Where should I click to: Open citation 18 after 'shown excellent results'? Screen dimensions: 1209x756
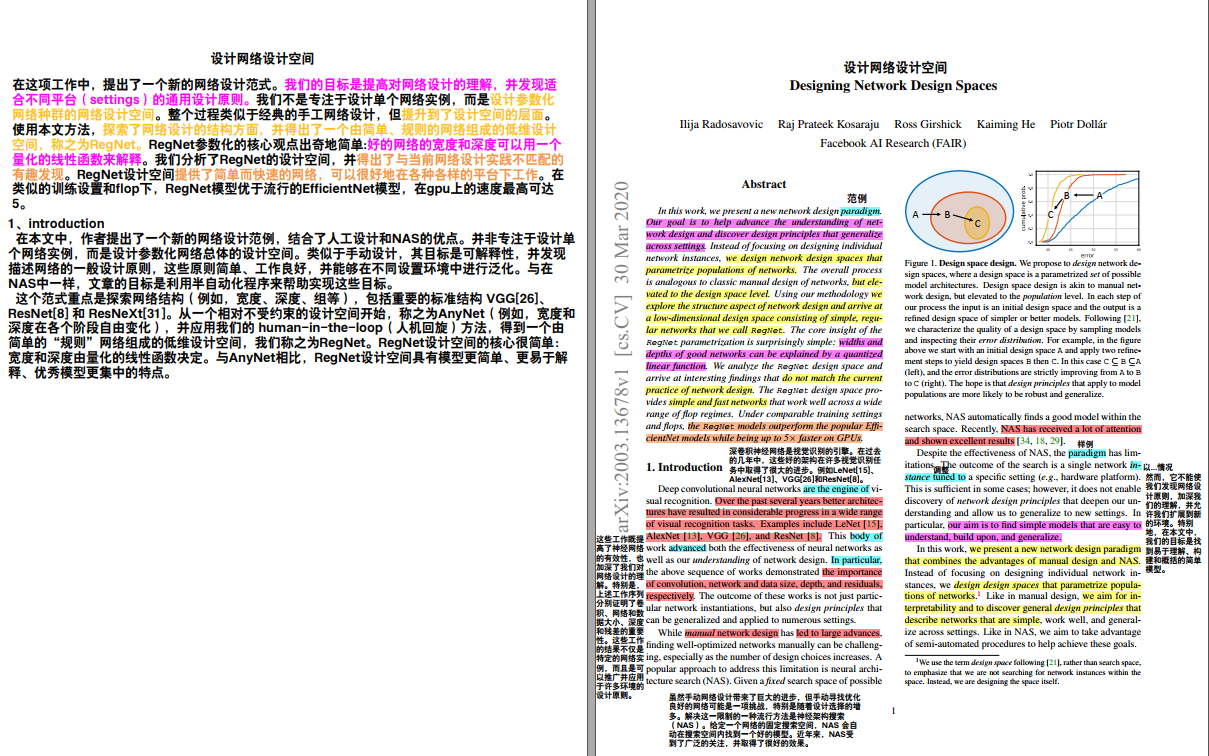click(x=1042, y=440)
